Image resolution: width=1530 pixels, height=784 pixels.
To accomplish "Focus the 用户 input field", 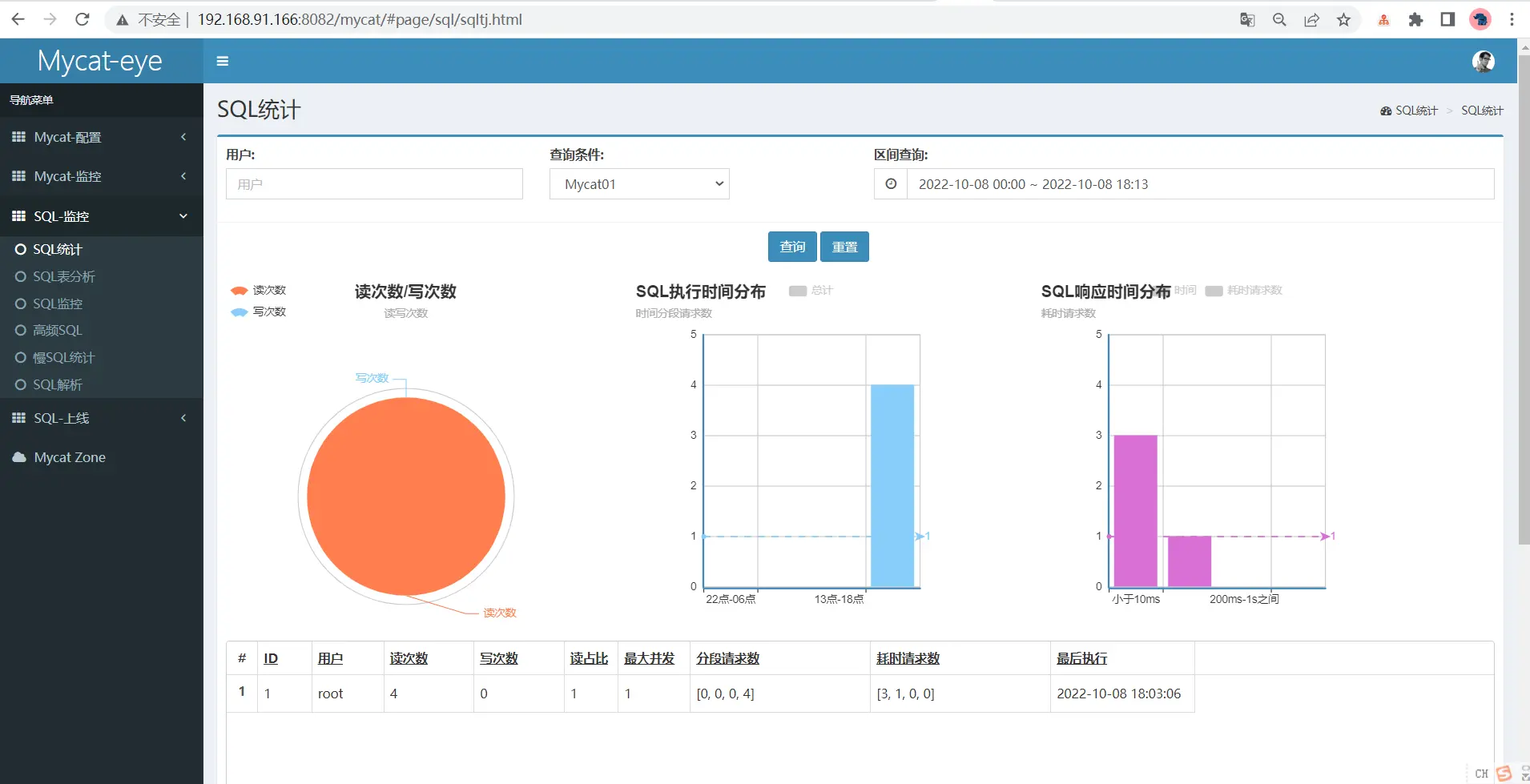I will point(374,184).
